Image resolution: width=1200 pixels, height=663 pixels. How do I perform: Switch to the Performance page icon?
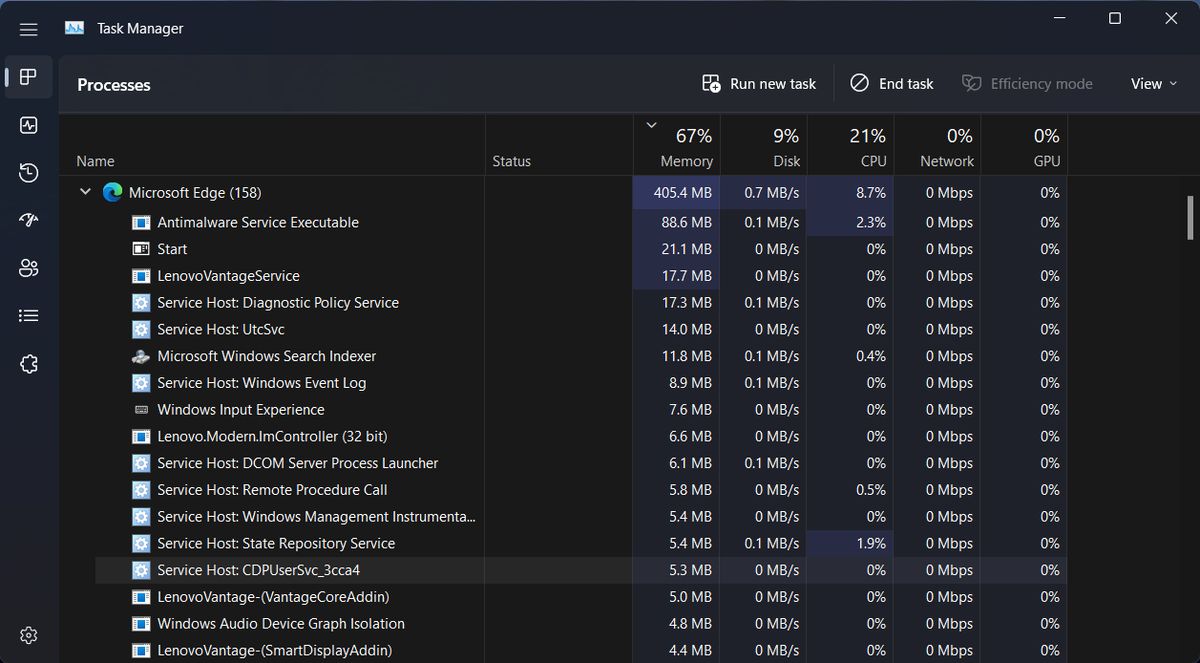(28, 125)
